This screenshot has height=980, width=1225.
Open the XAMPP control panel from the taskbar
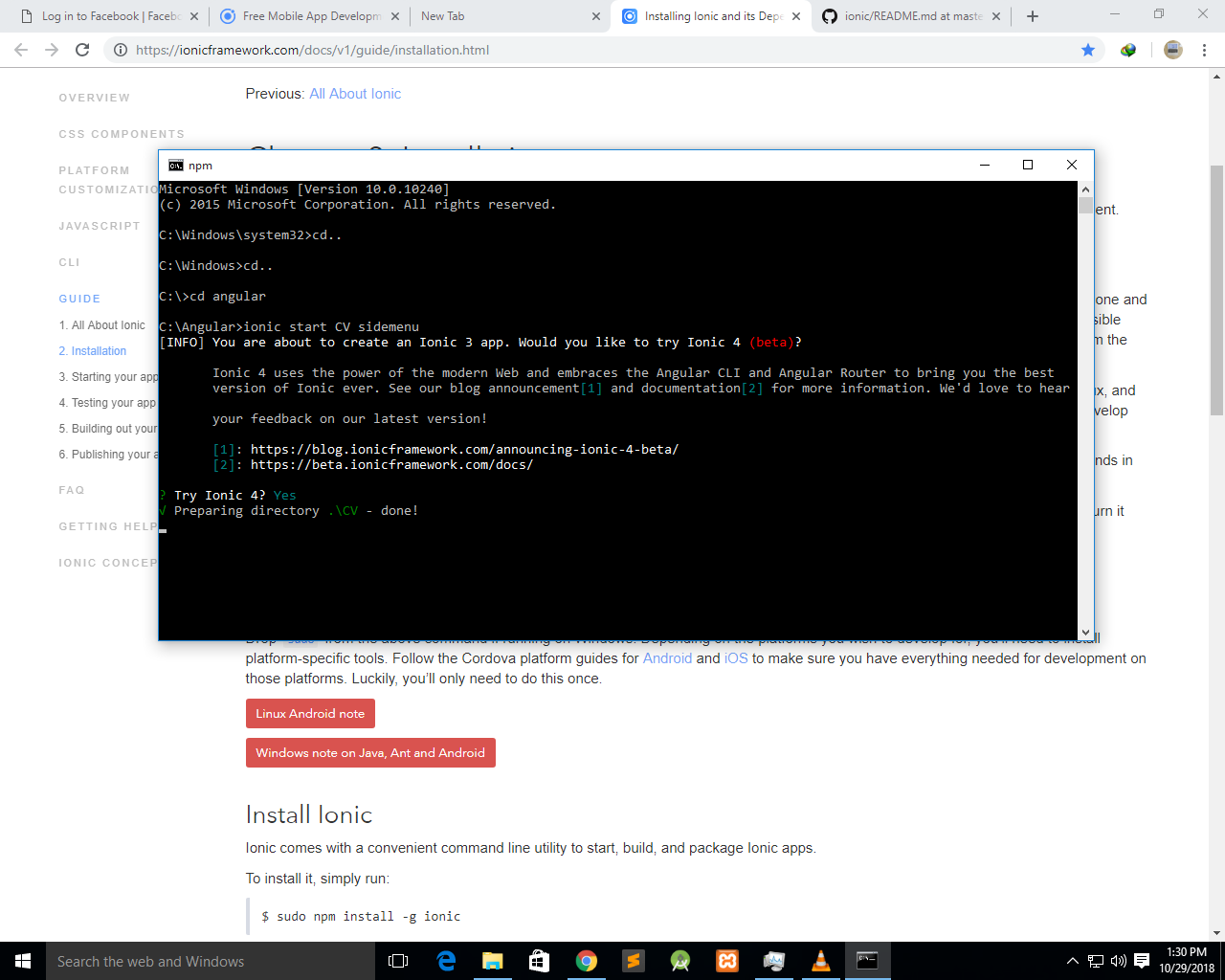(726, 962)
